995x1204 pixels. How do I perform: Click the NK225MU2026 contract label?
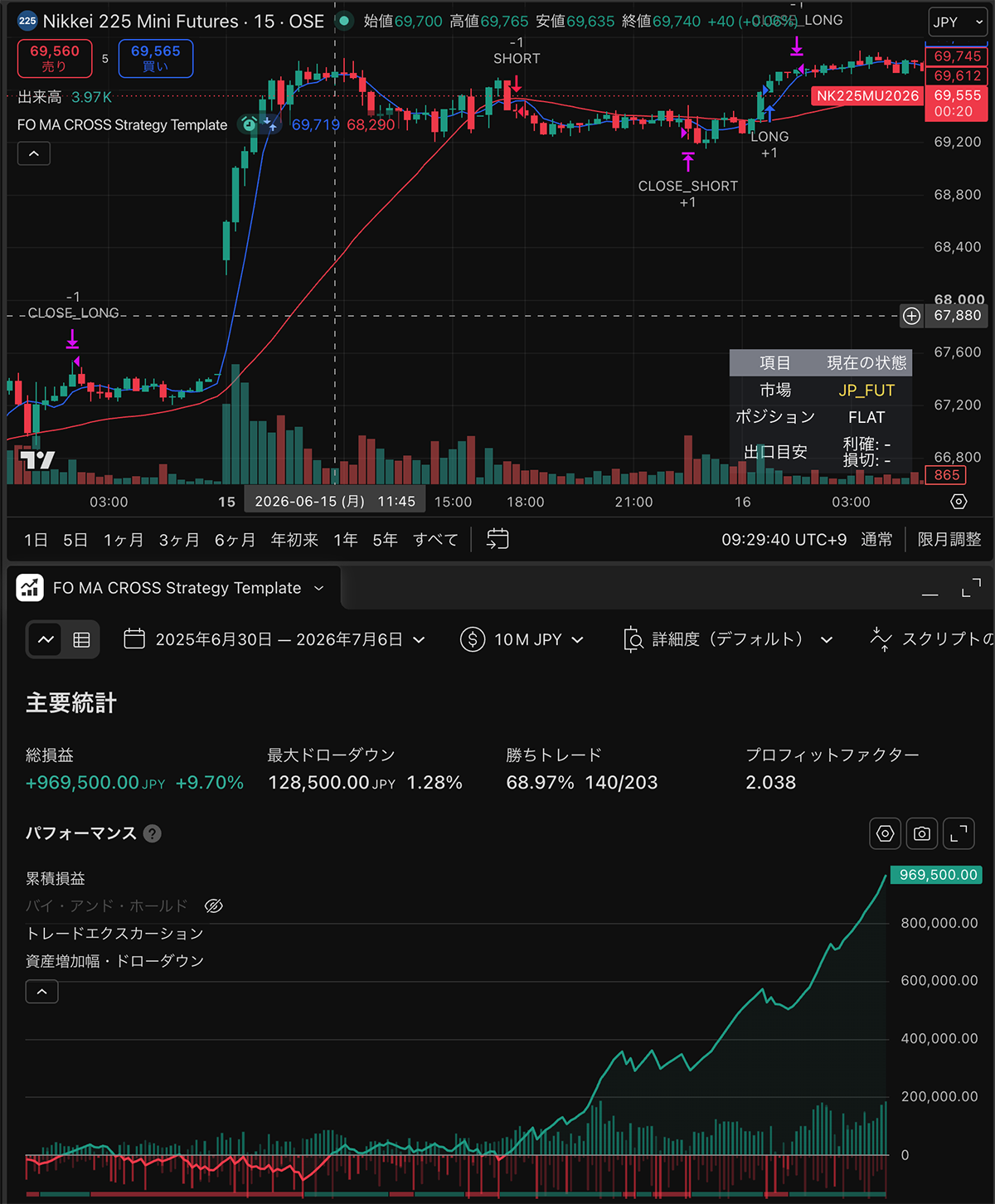pos(867,95)
